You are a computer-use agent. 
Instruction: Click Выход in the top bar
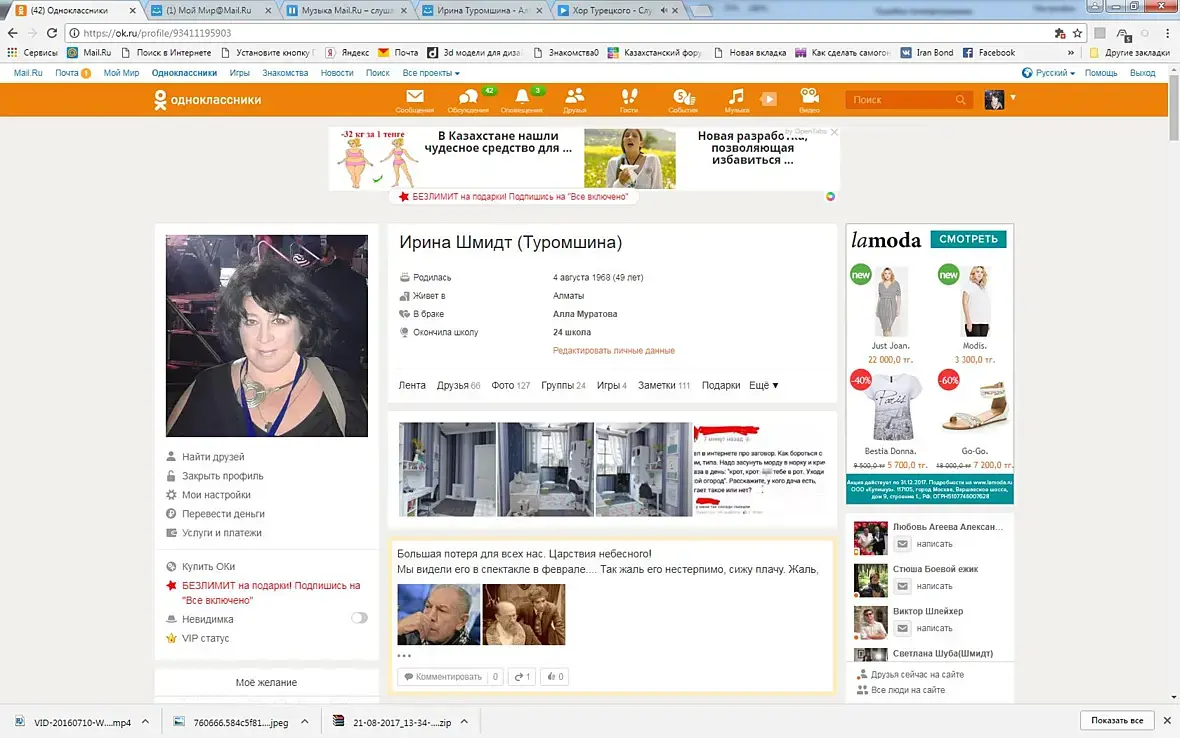[x=1142, y=73]
